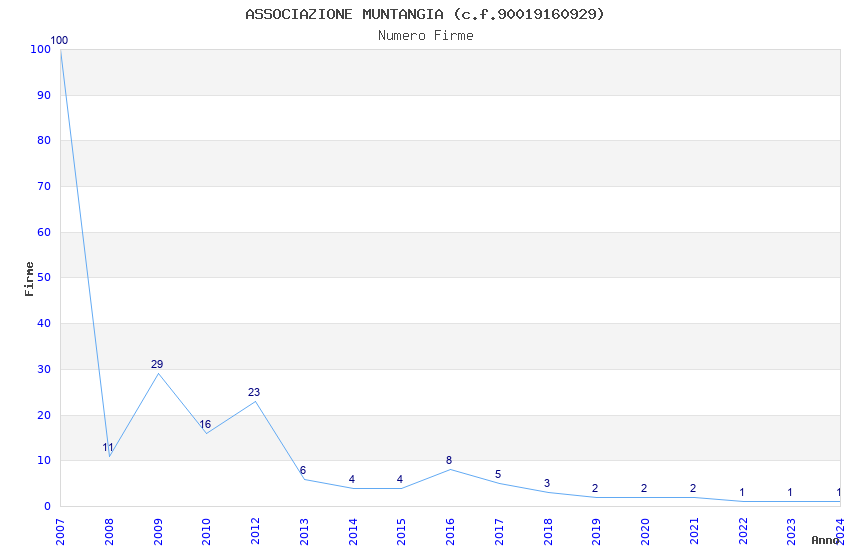Screen dimensions: 850x550
Task: Click the y-axis value 70
Action: (43, 186)
